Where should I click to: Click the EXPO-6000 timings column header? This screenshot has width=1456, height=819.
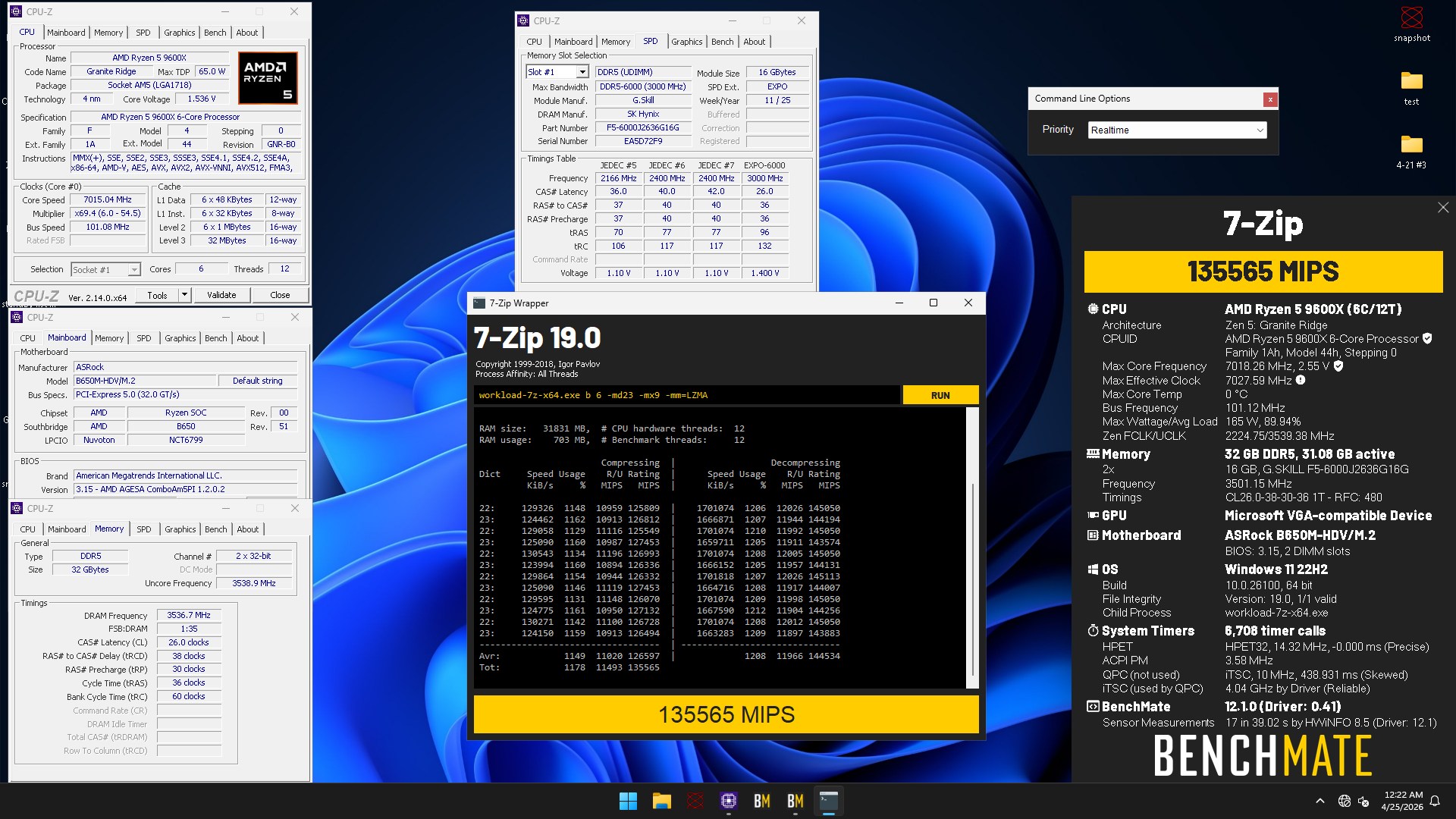pyautogui.click(x=764, y=165)
